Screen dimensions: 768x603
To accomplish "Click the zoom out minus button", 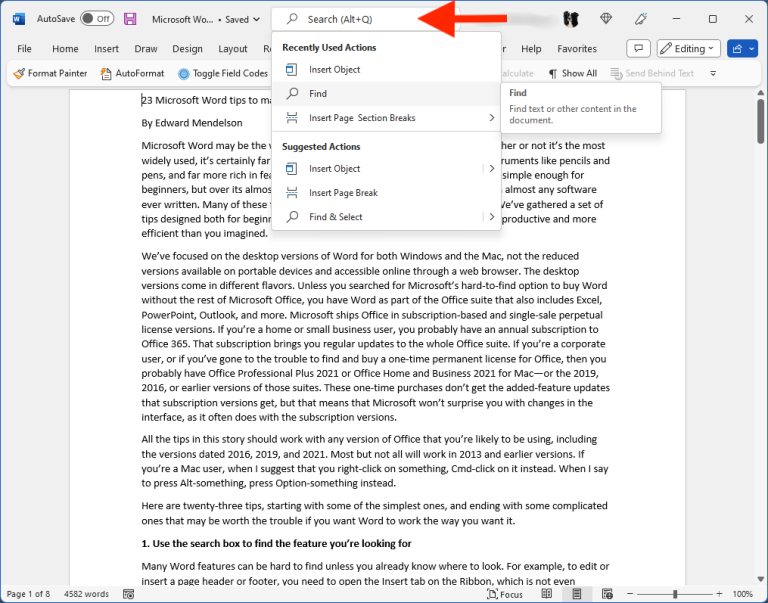I will (x=630, y=594).
